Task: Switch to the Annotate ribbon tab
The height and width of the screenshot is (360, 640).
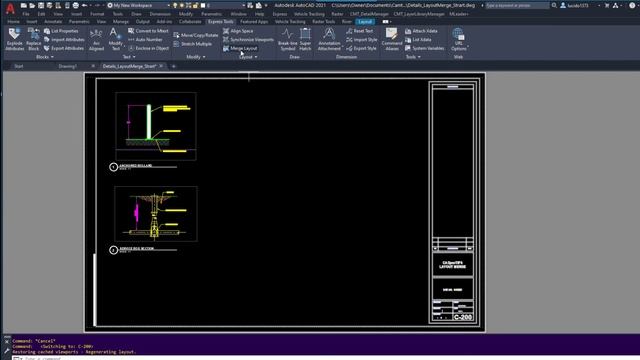Action: point(53,22)
